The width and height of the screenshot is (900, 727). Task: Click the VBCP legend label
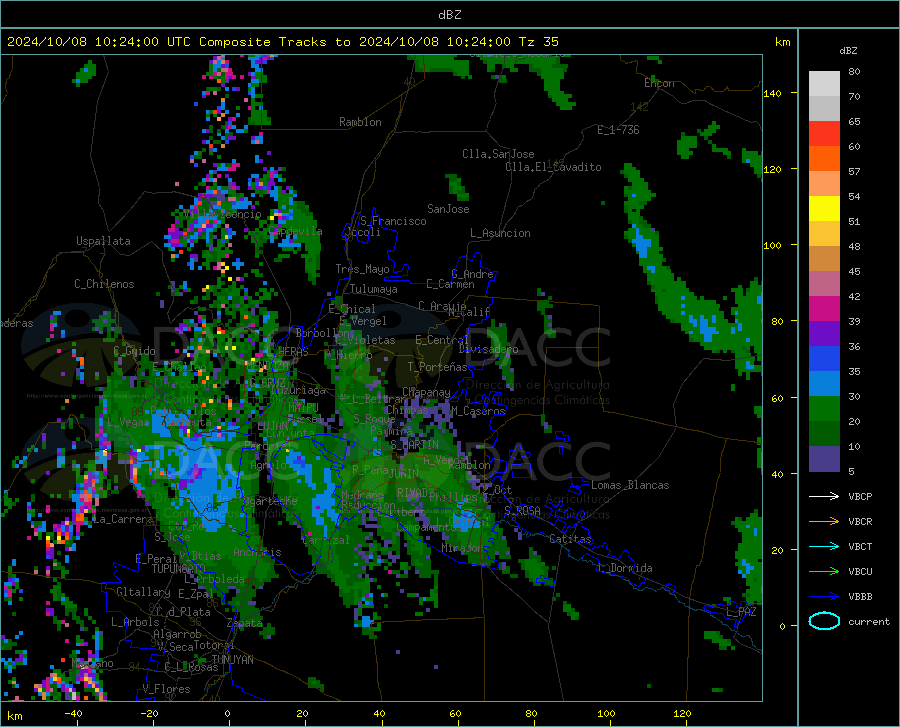pyautogui.click(x=860, y=496)
